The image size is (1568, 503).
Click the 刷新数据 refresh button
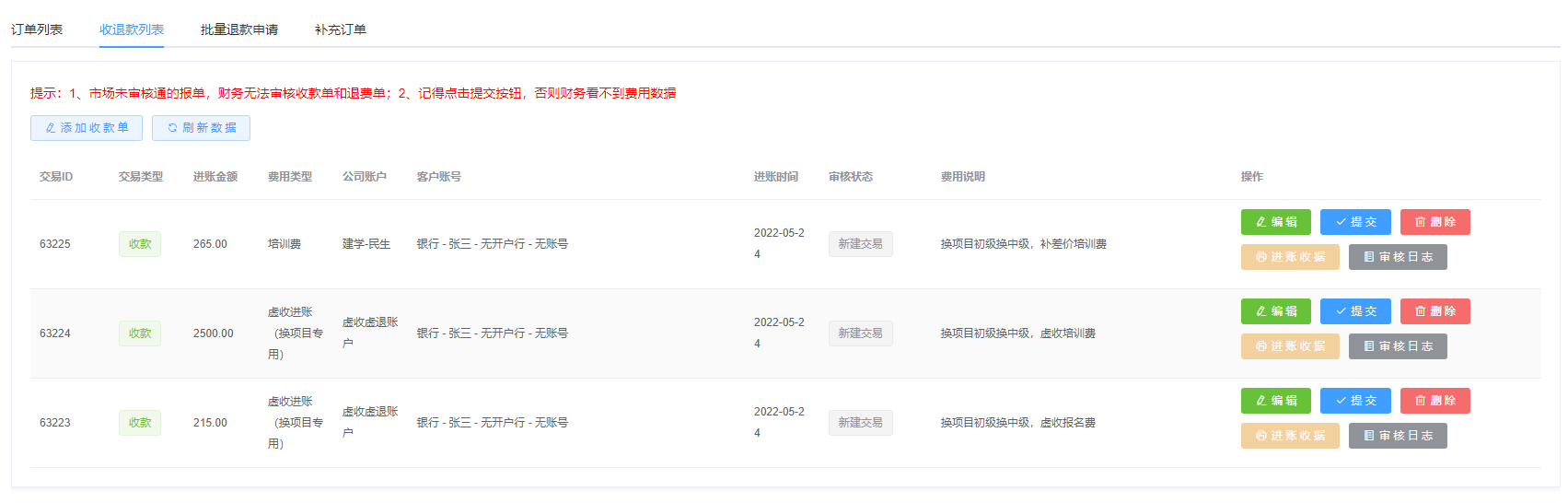coord(201,128)
